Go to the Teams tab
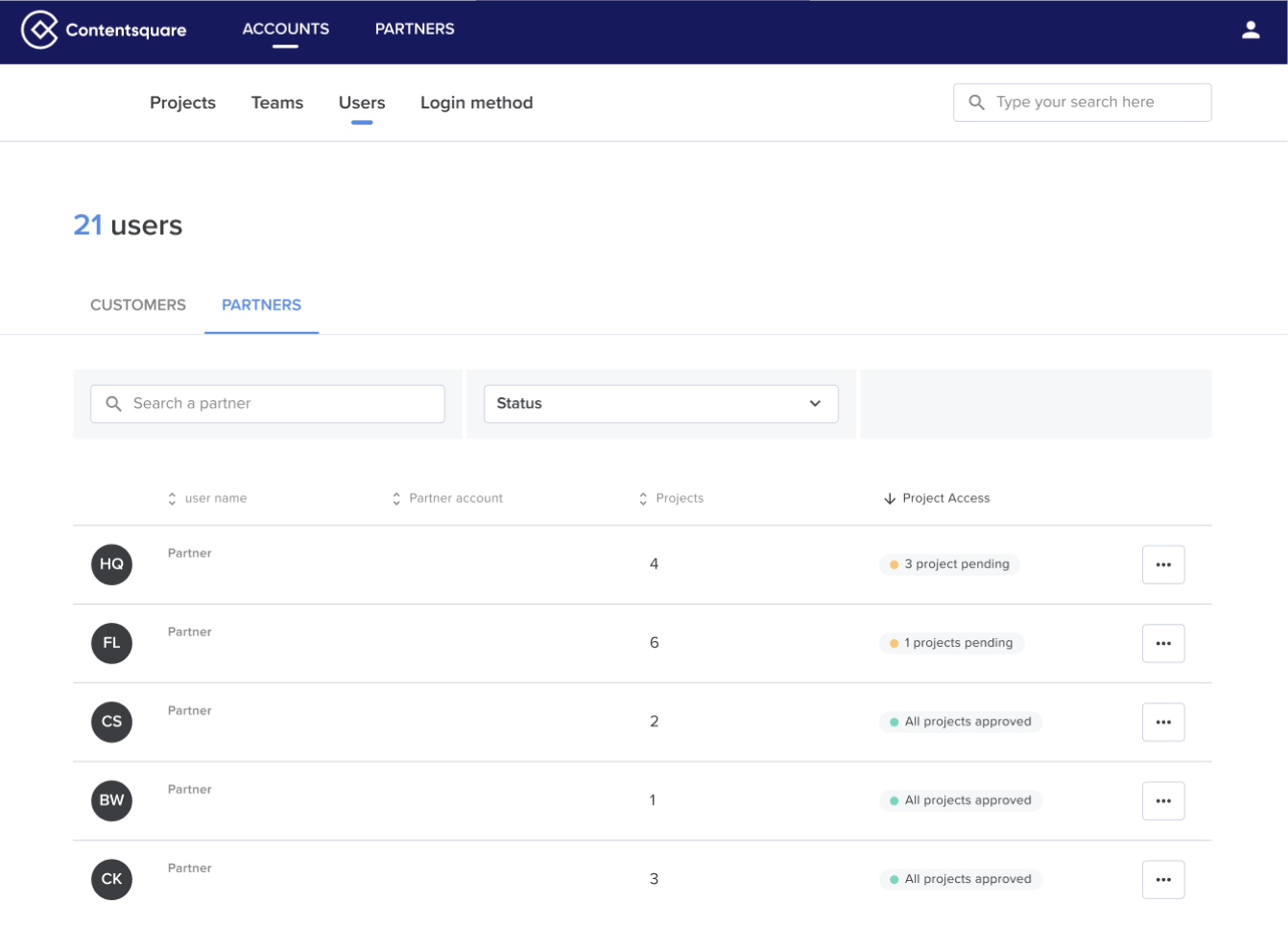 pyautogui.click(x=277, y=103)
